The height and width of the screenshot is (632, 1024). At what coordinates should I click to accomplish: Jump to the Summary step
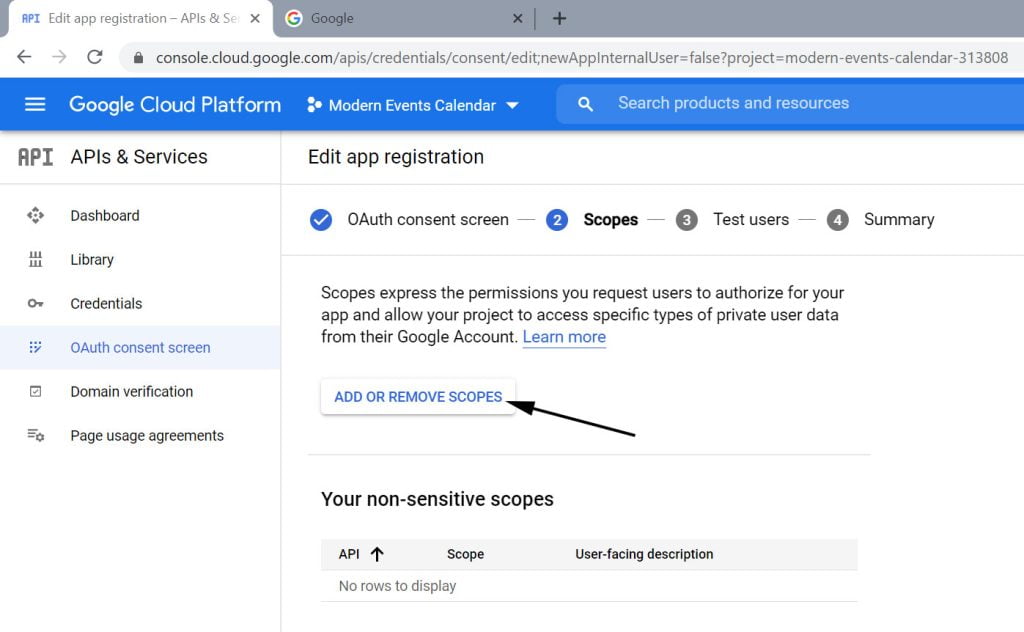898,219
